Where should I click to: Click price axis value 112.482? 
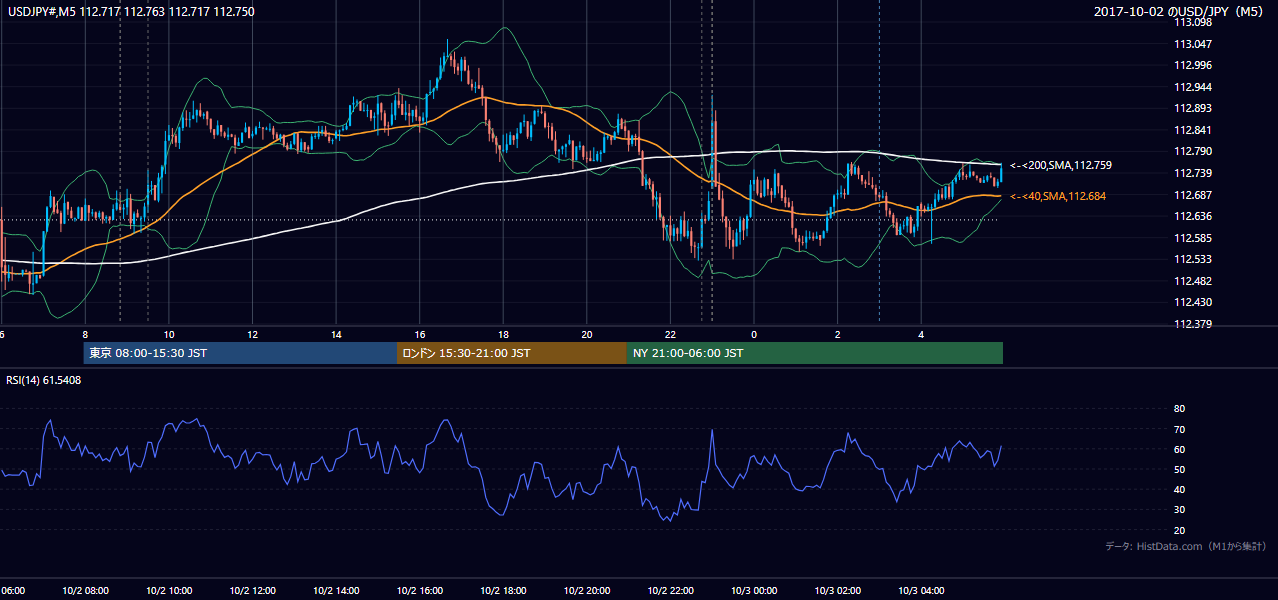1193,281
